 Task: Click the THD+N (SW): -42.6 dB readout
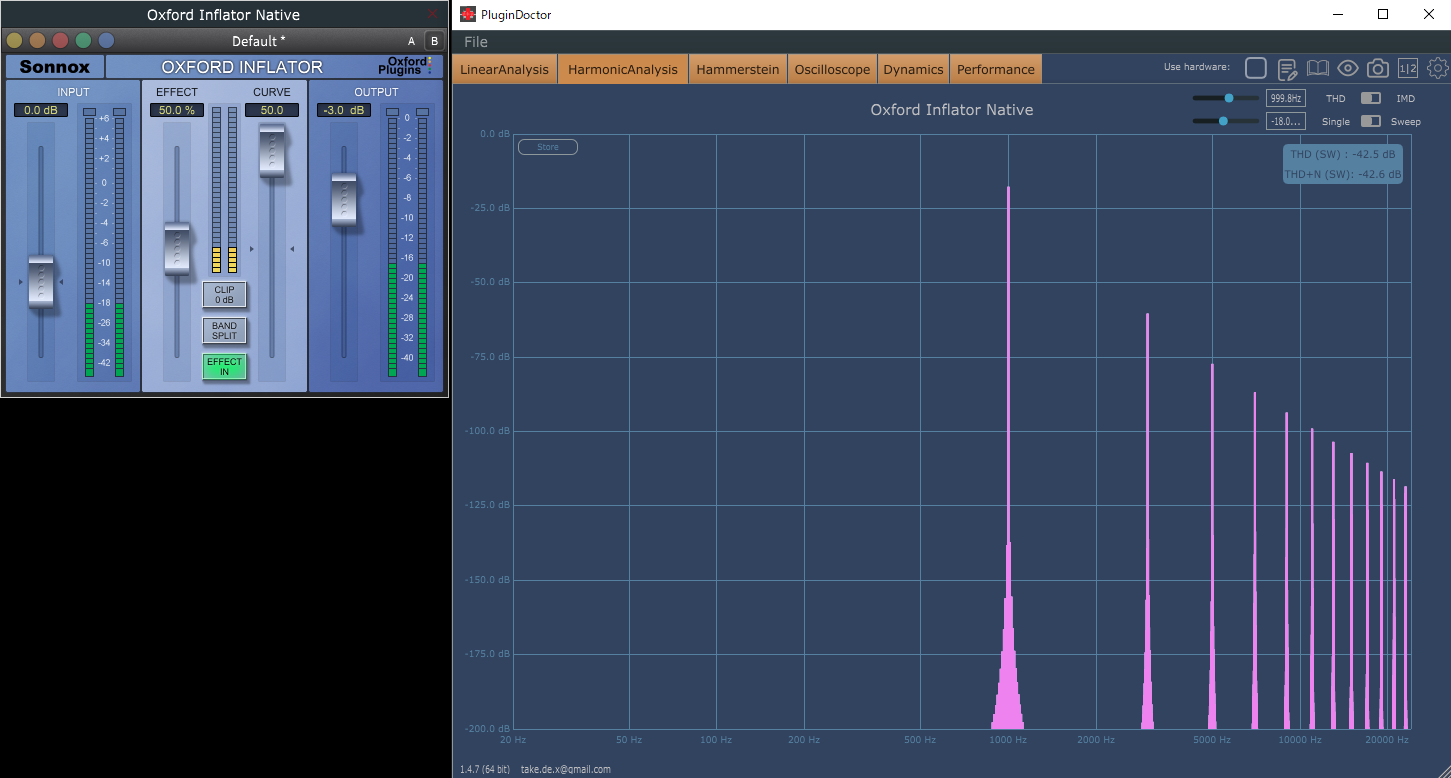pos(1342,175)
